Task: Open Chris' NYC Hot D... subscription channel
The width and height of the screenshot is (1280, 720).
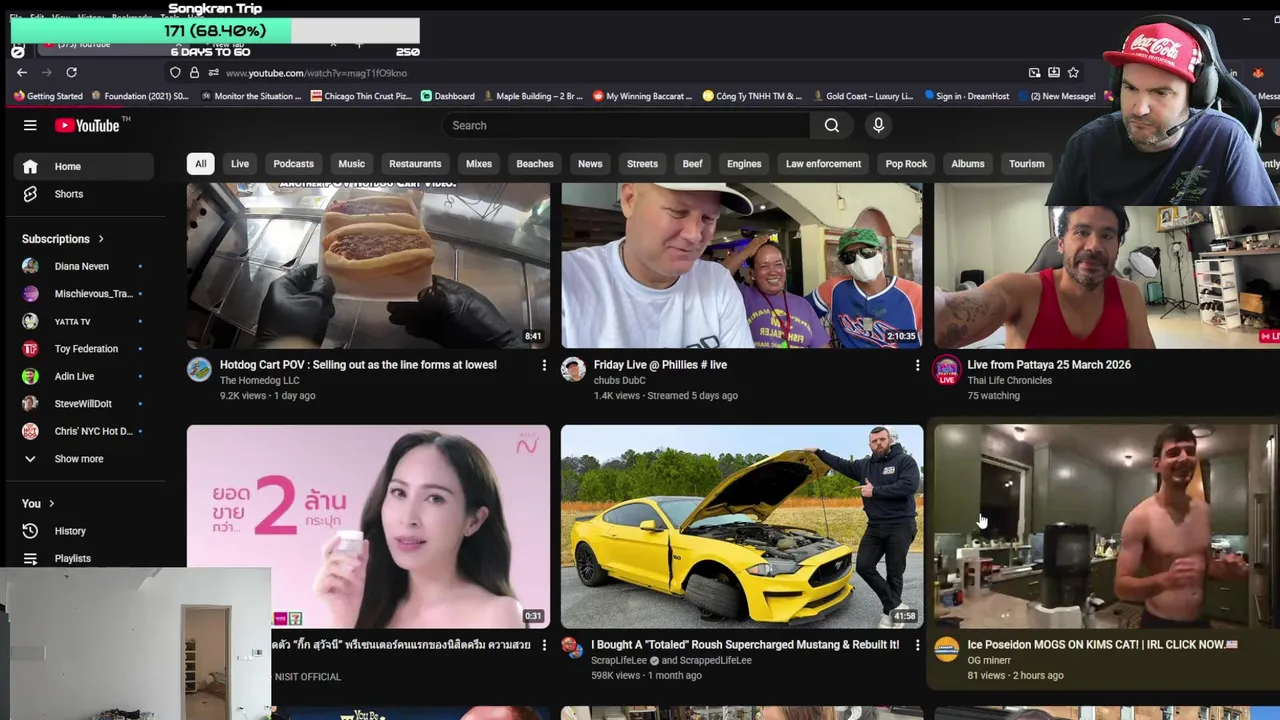Action: point(84,431)
